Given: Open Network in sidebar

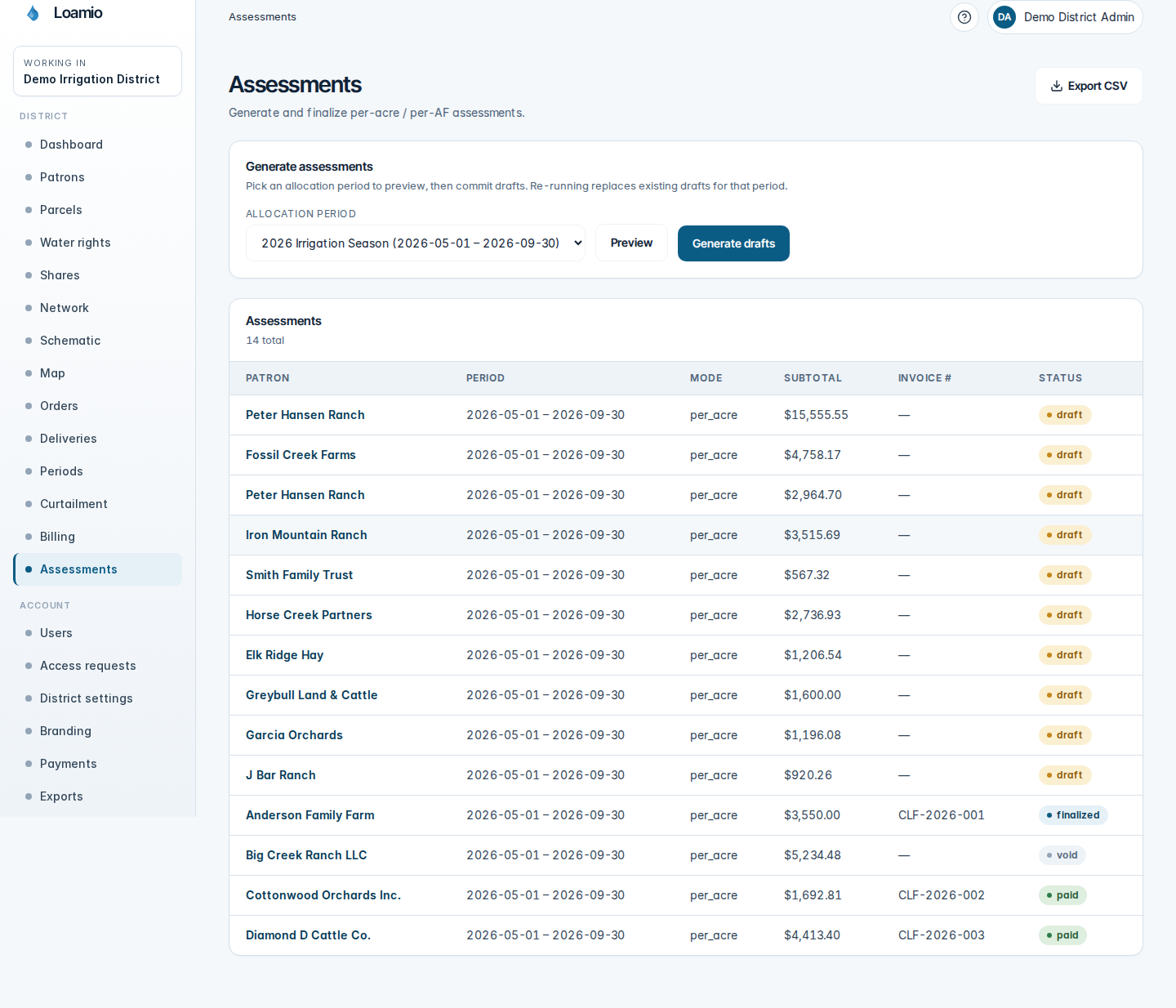Looking at the screenshot, I should point(97,308).
